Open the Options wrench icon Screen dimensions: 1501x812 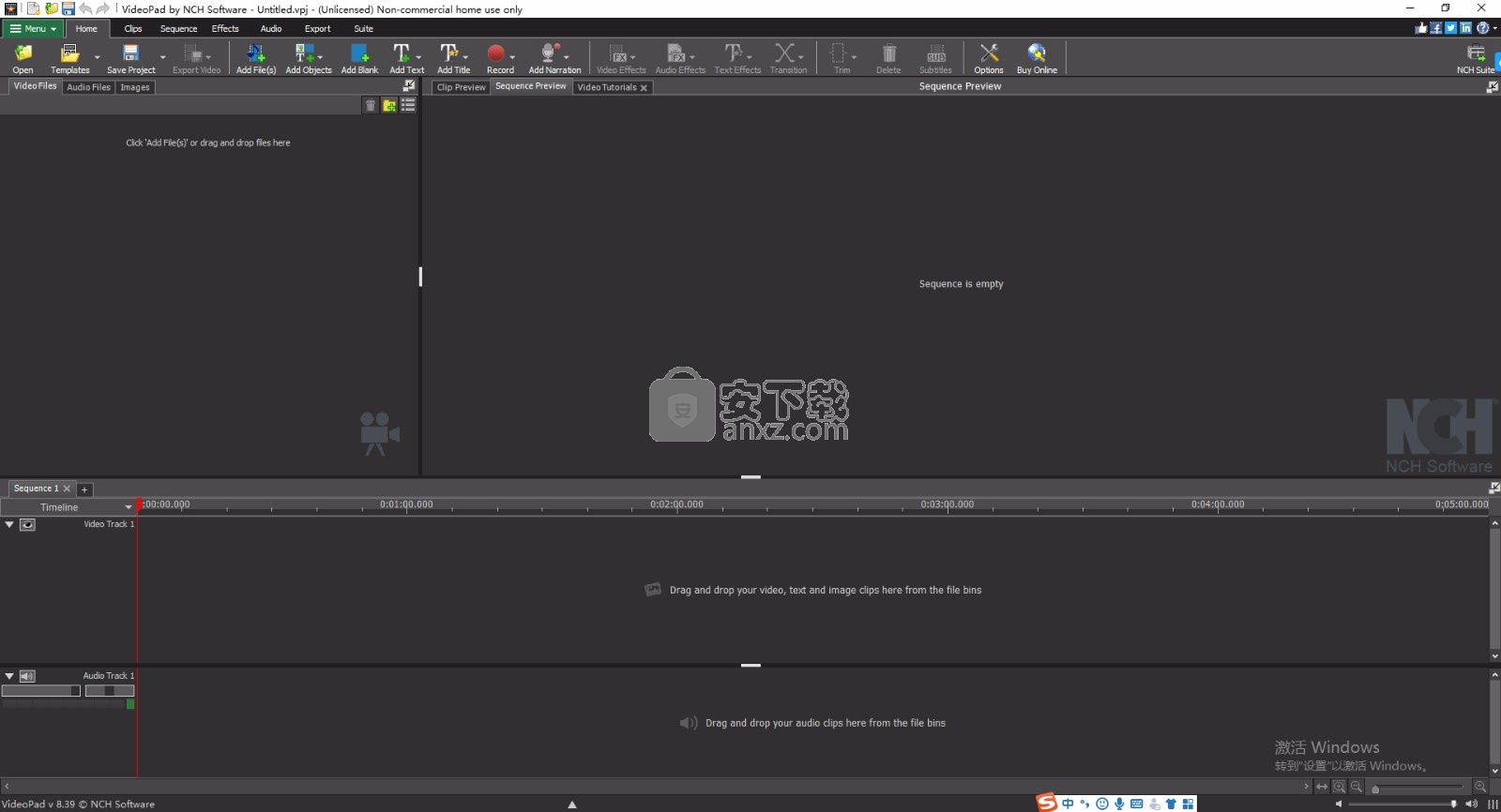pyautogui.click(x=989, y=58)
